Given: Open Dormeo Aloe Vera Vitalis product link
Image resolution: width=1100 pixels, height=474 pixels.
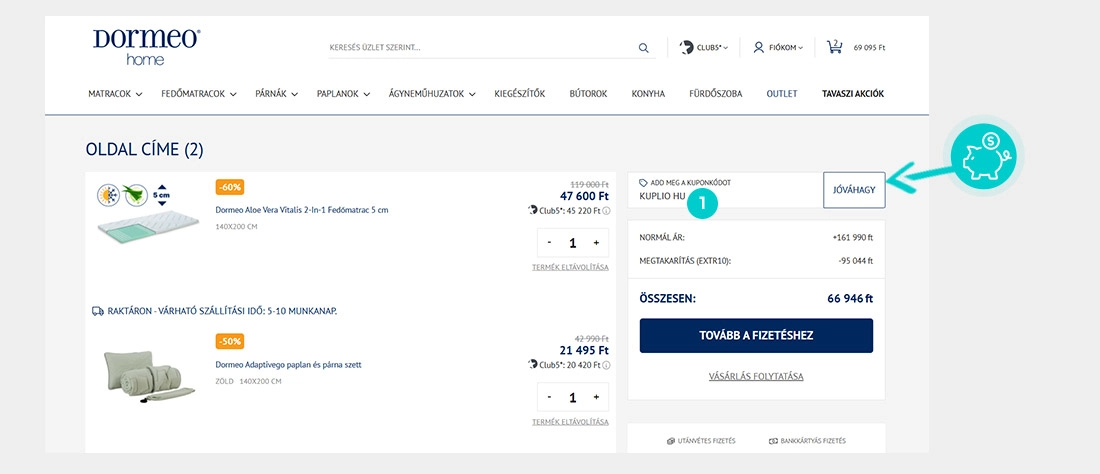Looking at the screenshot, I should pos(302,210).
